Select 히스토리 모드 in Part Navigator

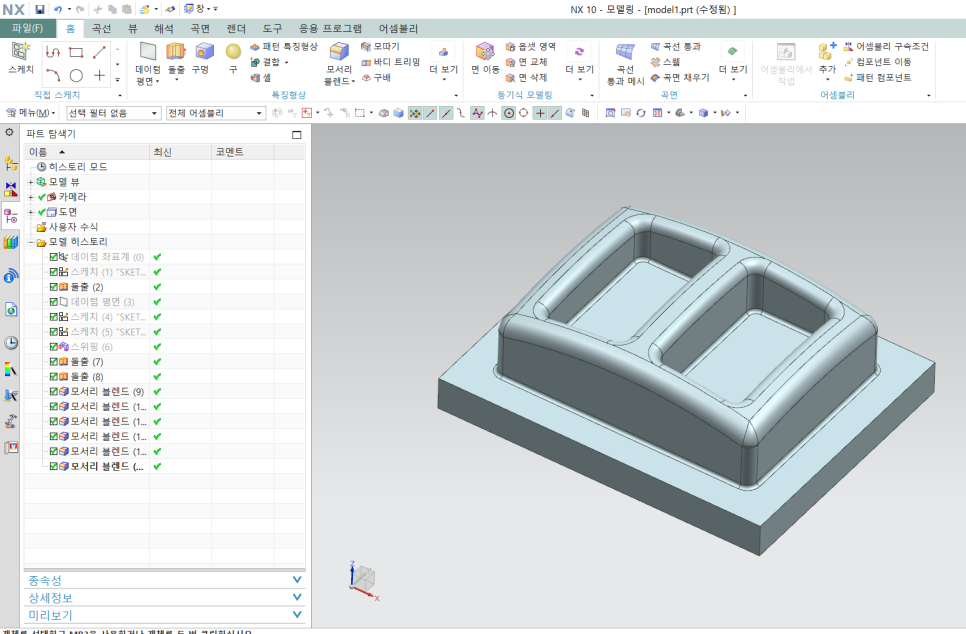click(x=78, y=167)
